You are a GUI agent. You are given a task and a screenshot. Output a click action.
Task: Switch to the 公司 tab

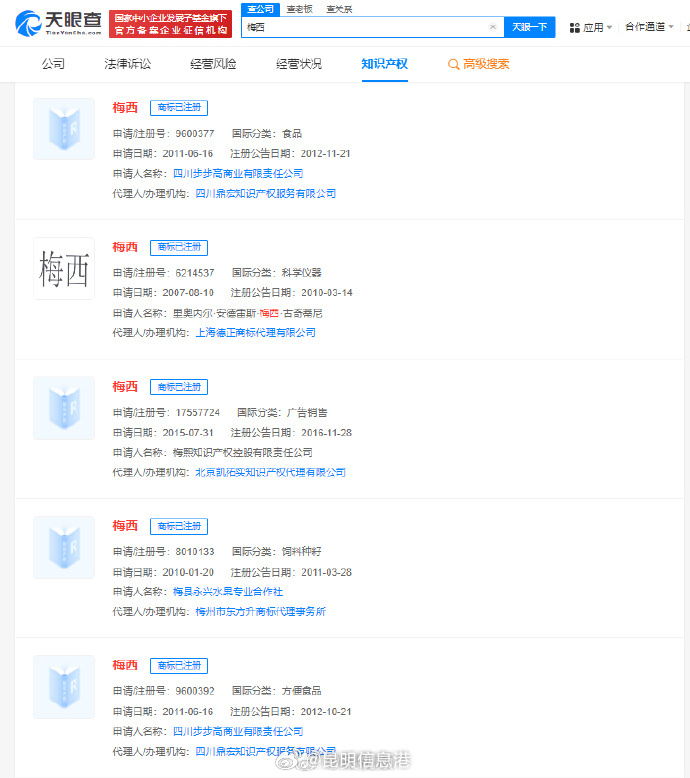(x=53, y=64)
